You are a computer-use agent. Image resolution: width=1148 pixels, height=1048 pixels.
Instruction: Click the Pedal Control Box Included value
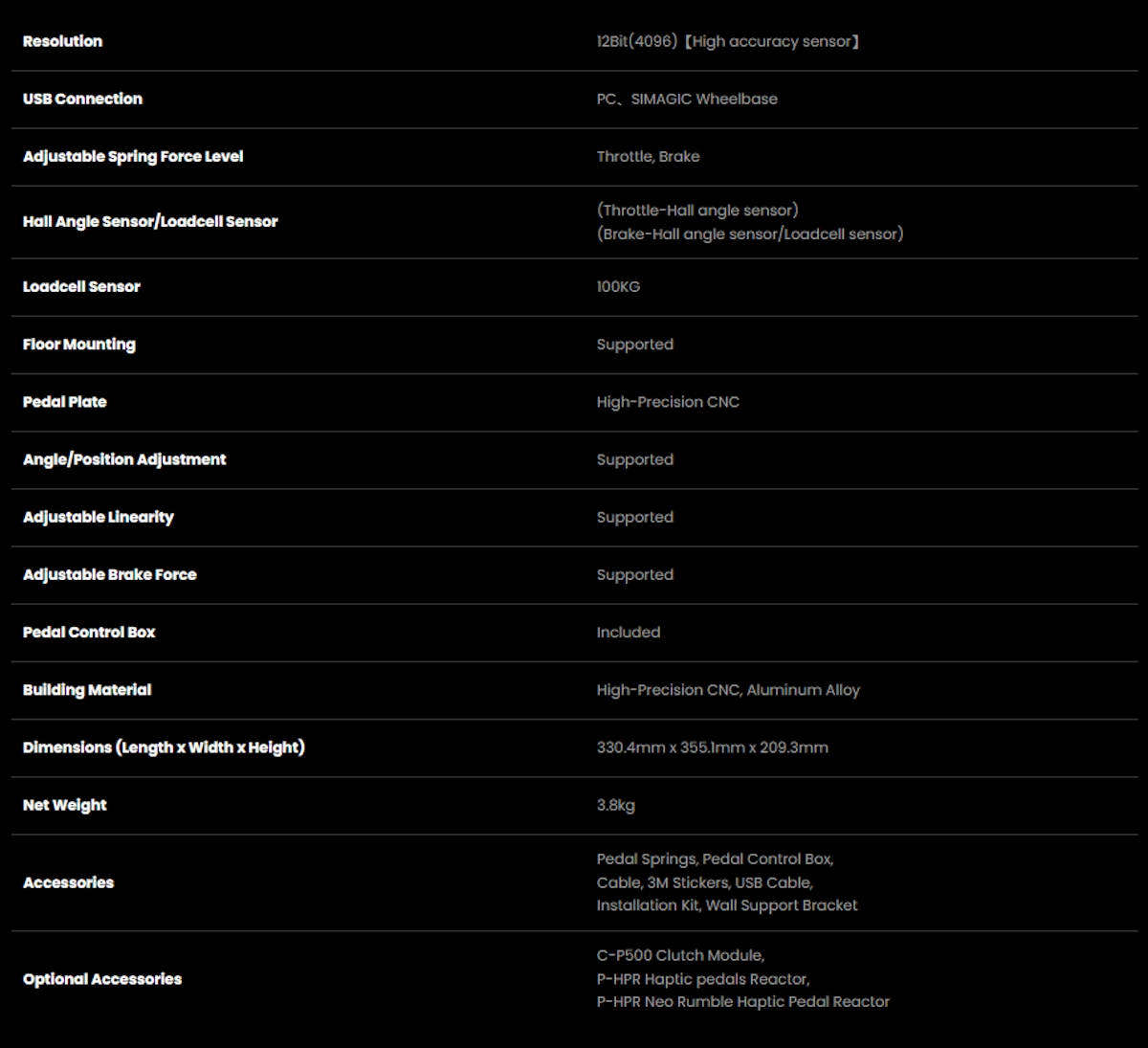(x=629, y=632)
